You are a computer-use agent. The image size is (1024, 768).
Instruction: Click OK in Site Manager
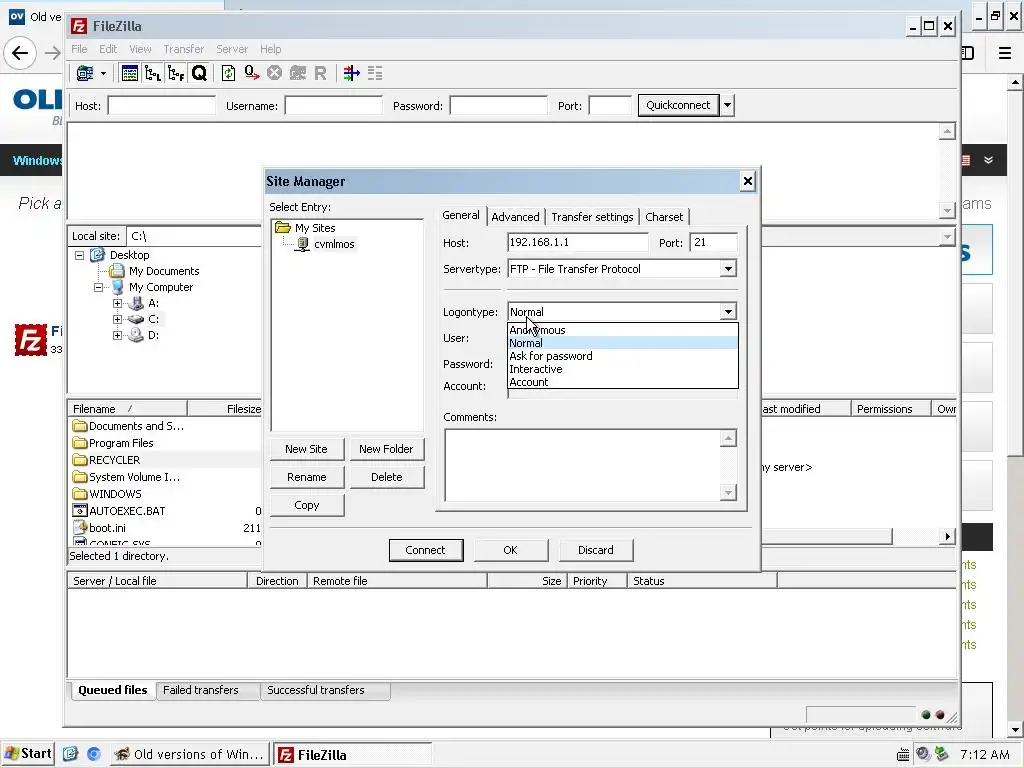coord(511,550)
